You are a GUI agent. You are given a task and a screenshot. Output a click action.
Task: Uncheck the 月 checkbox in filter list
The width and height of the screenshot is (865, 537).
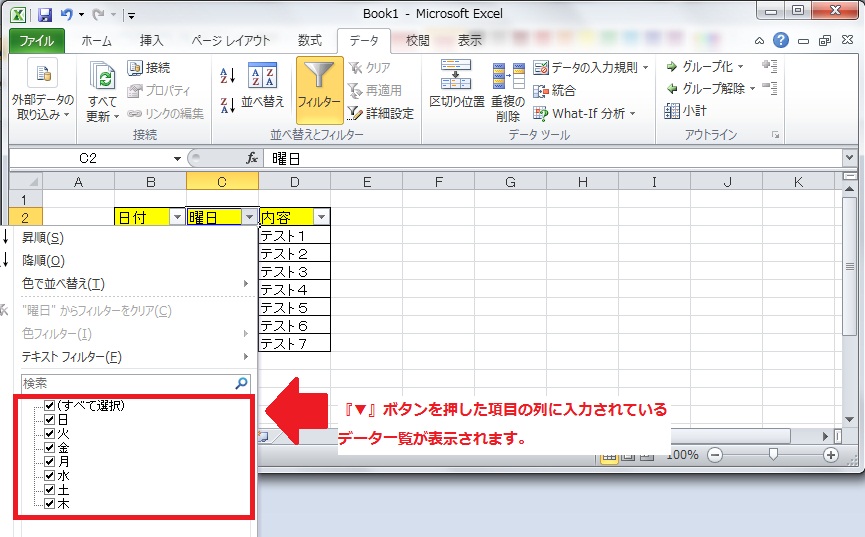click(x=50, y=461)
